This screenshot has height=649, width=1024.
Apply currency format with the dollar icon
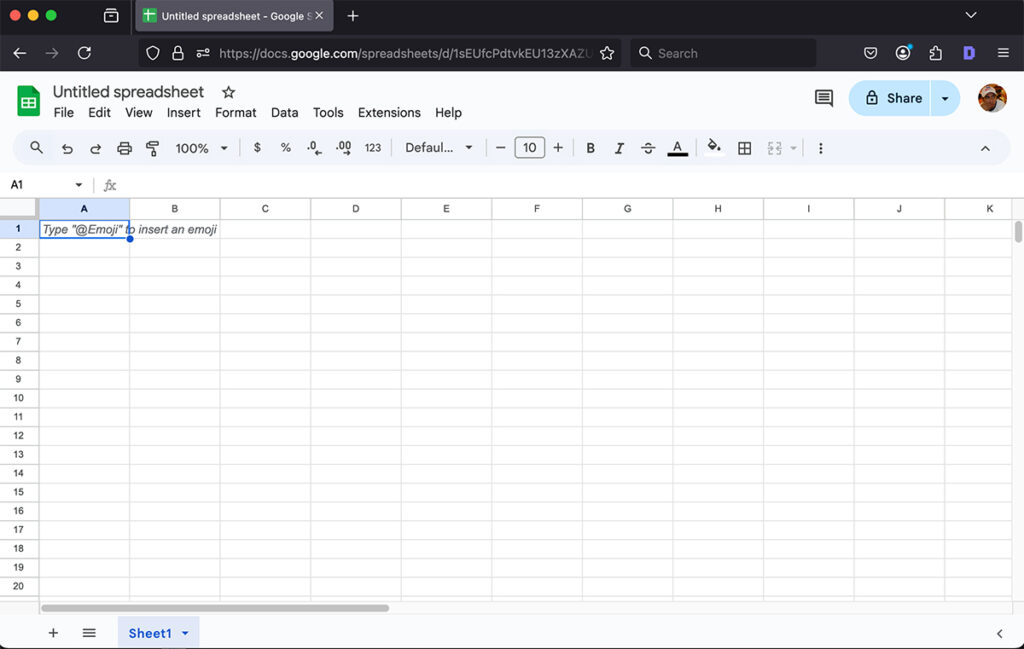(x=256, y=147)
